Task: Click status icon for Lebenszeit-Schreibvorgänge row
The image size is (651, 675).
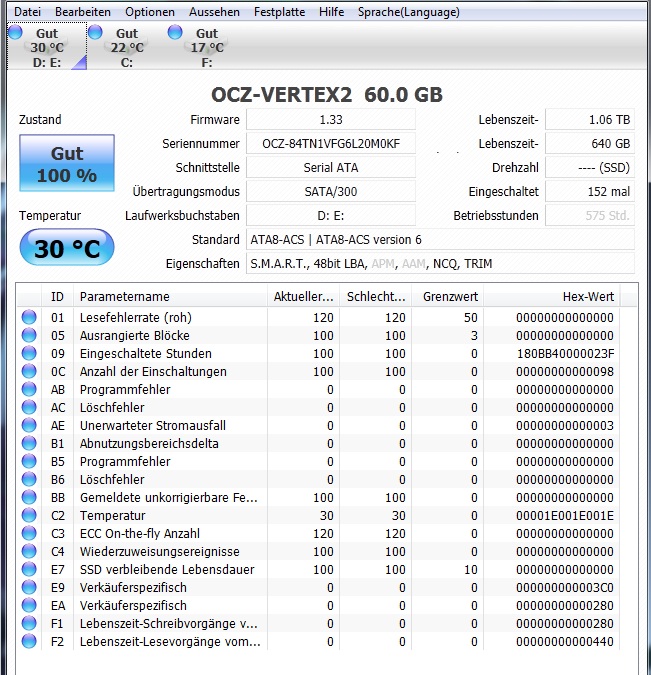Action: click(29, 623)
